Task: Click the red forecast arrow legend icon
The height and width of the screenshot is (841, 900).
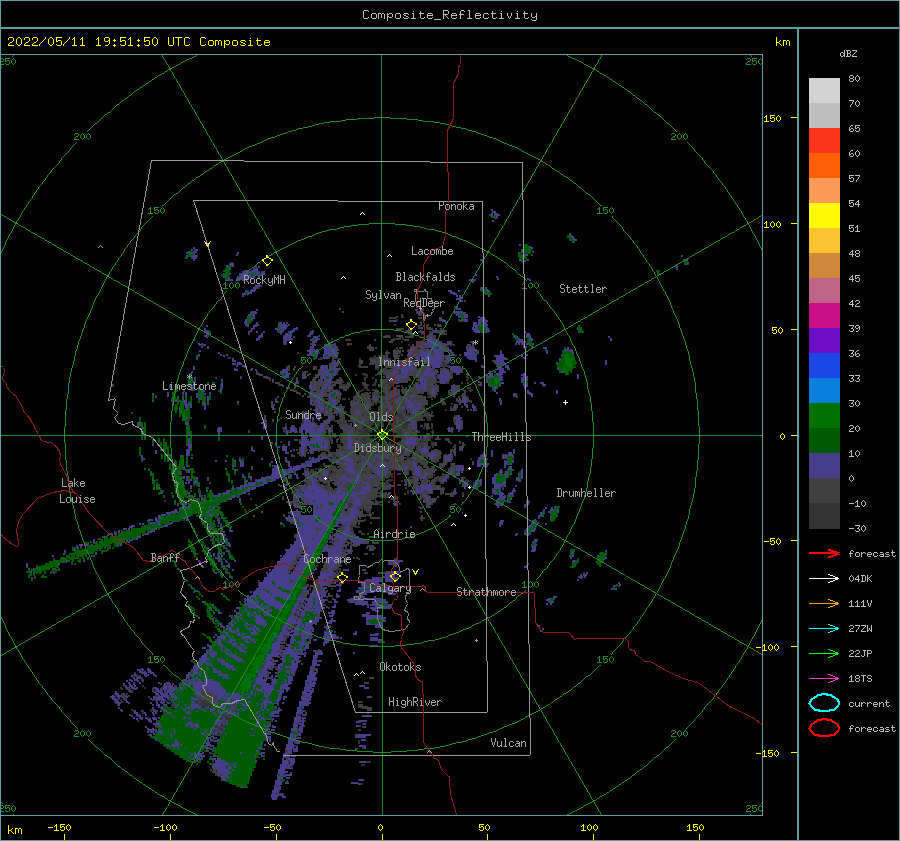Action: (x=824, y=553)
